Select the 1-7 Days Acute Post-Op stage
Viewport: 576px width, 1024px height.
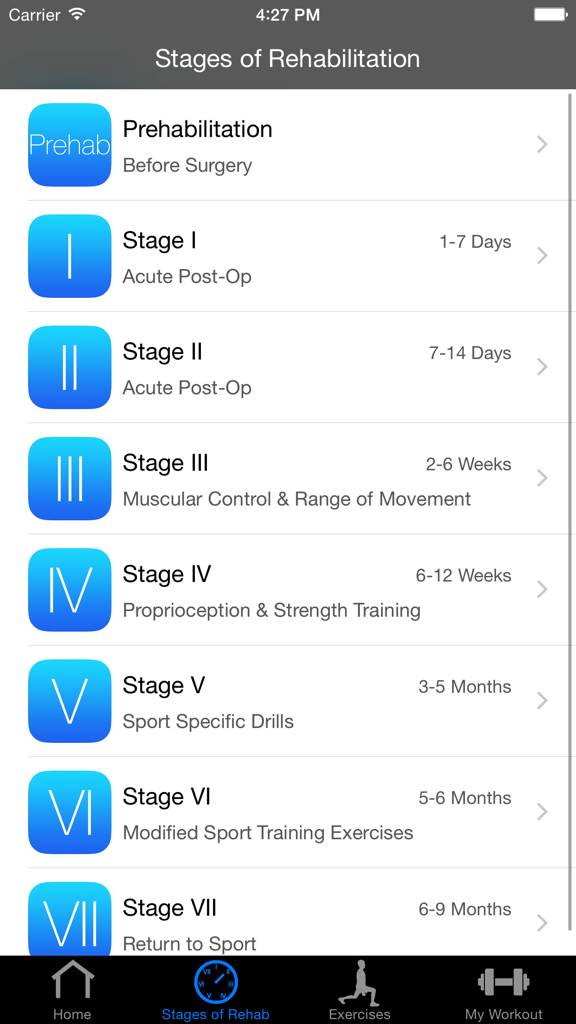300,256
